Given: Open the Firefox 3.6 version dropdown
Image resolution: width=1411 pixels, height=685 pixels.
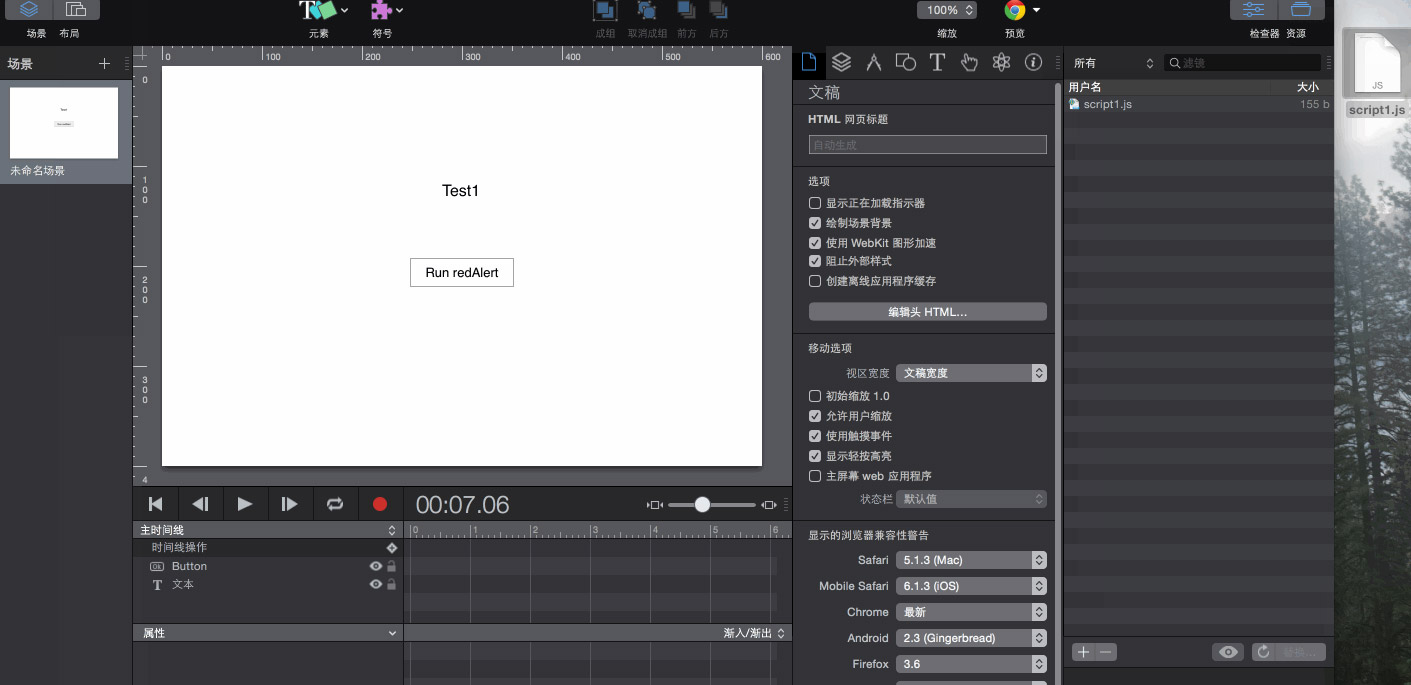Looking at the screenshot, I should [x=971, y=664].
